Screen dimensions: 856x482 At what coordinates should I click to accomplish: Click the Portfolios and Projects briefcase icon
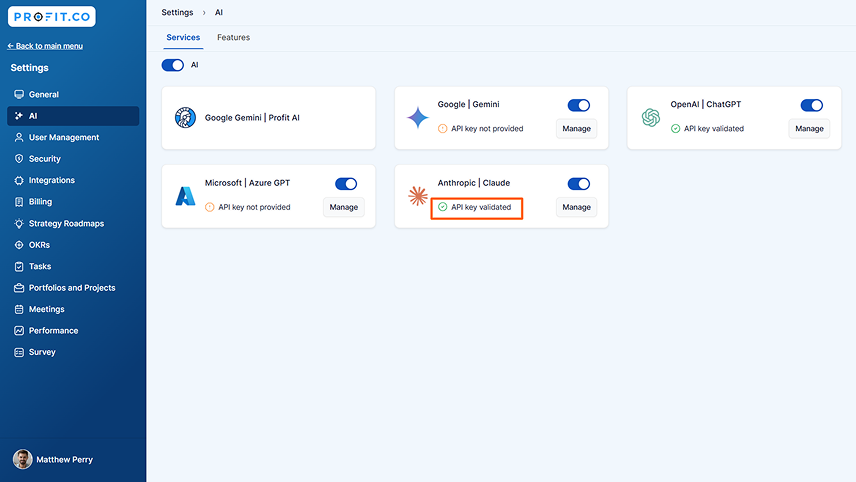pos(19,288)
